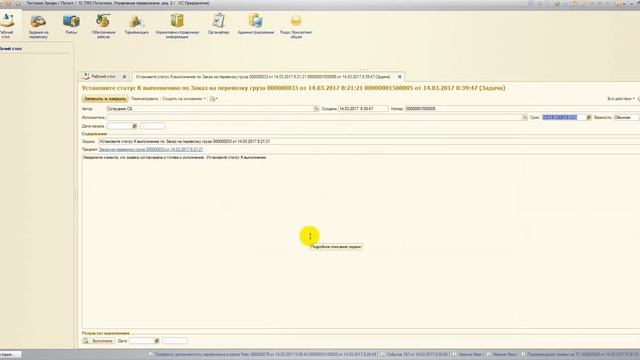This screenshot has width=640, height=360.
Task: Click result Дата field at bottom
Action: coord(142,341)
